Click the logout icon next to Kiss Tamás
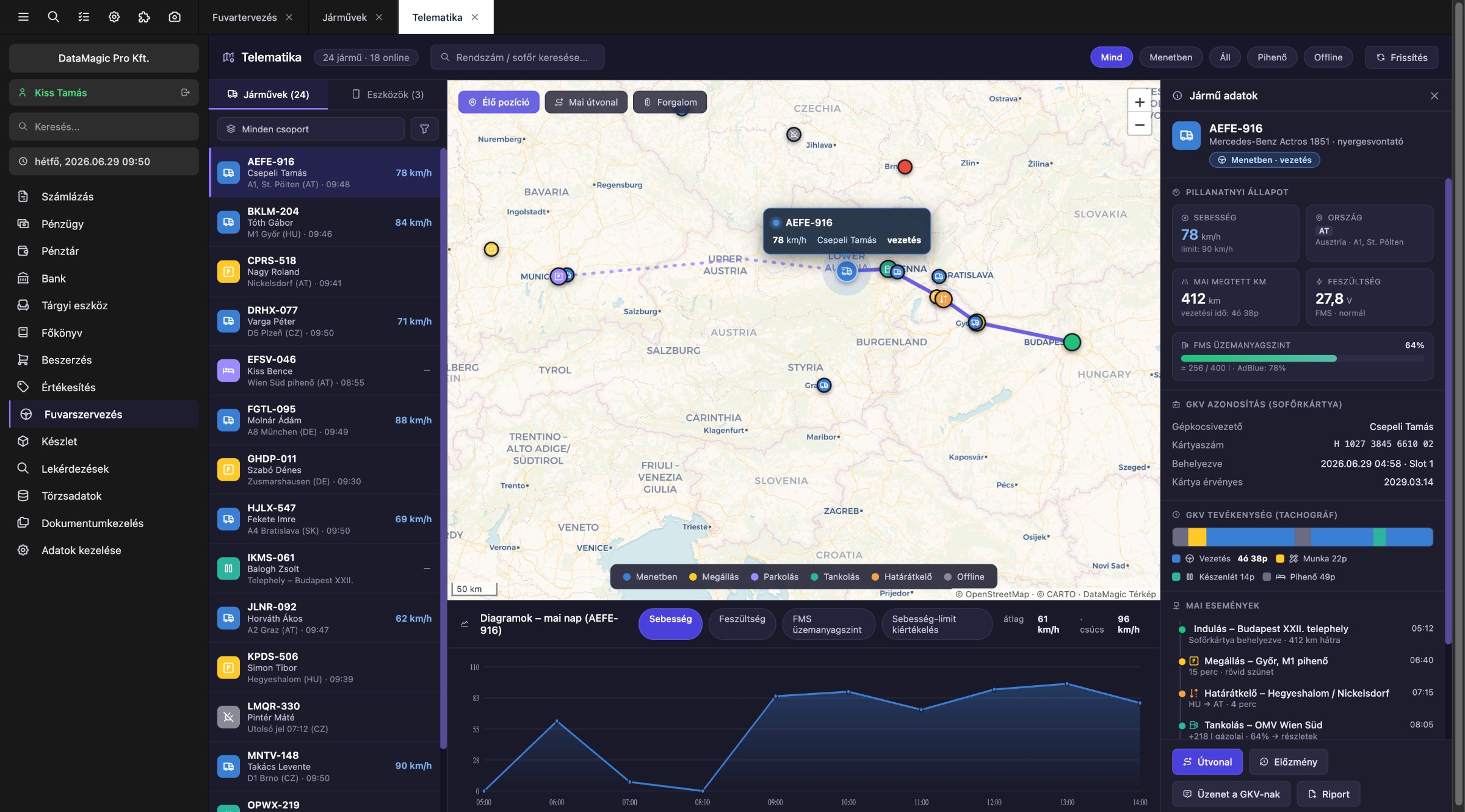 [185, 93]
